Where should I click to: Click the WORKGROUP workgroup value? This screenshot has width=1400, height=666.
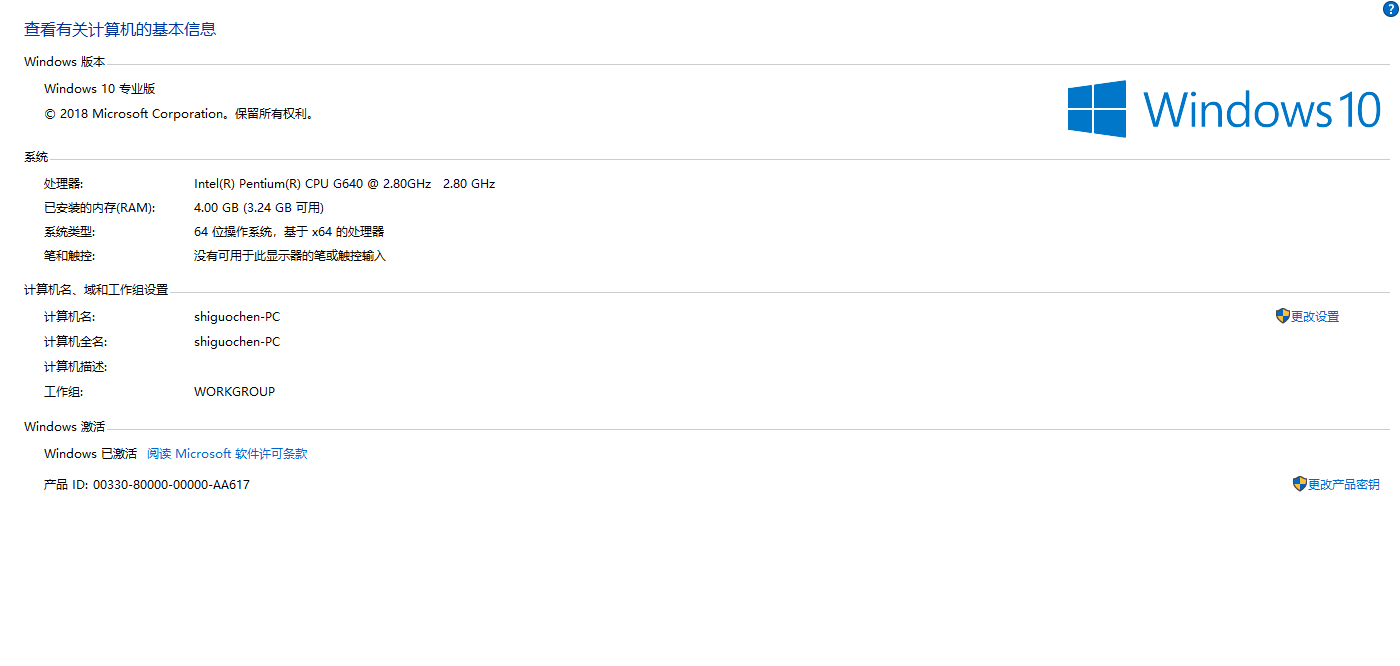coord(234,392)
